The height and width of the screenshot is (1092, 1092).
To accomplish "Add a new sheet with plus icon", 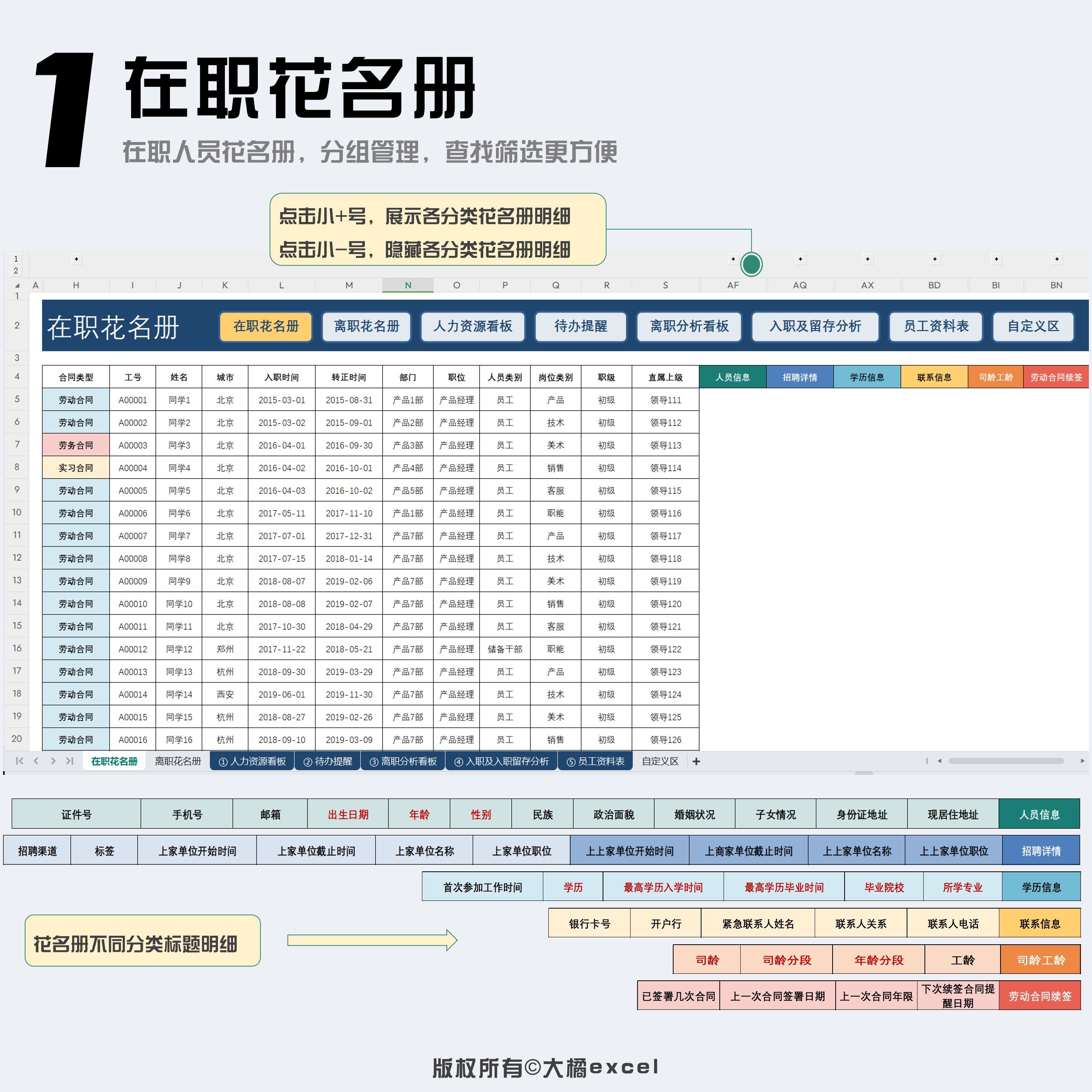I will point(696,761).
